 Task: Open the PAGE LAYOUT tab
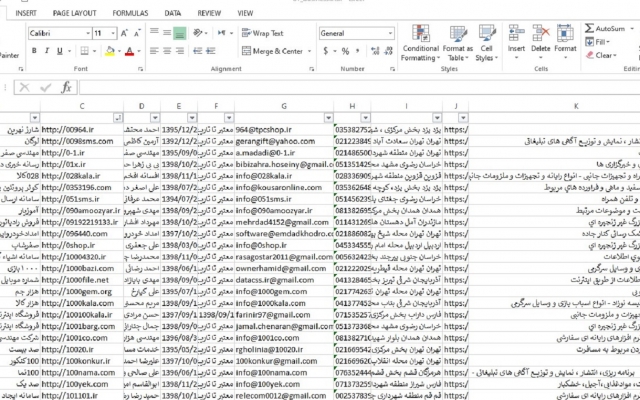74,13
